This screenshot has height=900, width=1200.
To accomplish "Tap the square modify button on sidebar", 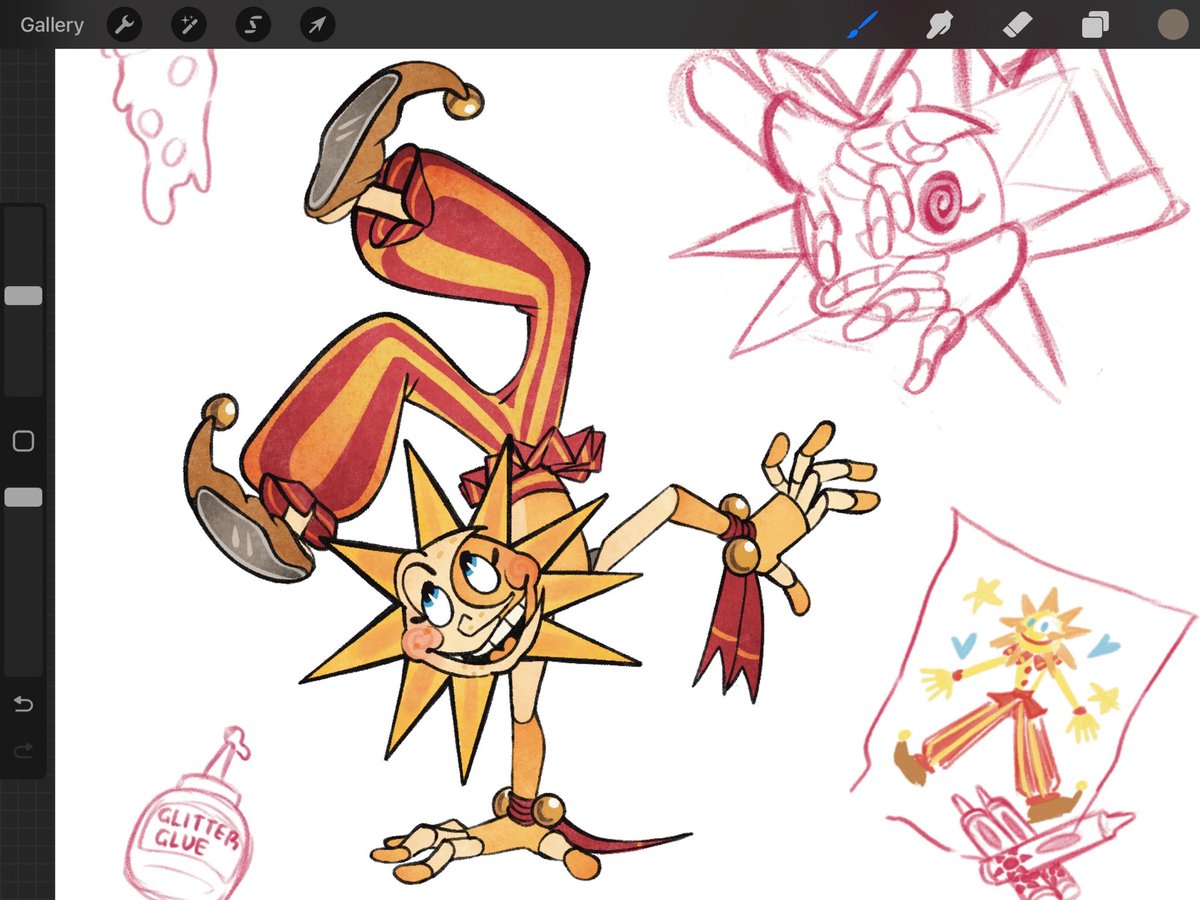I will point(23,441).
